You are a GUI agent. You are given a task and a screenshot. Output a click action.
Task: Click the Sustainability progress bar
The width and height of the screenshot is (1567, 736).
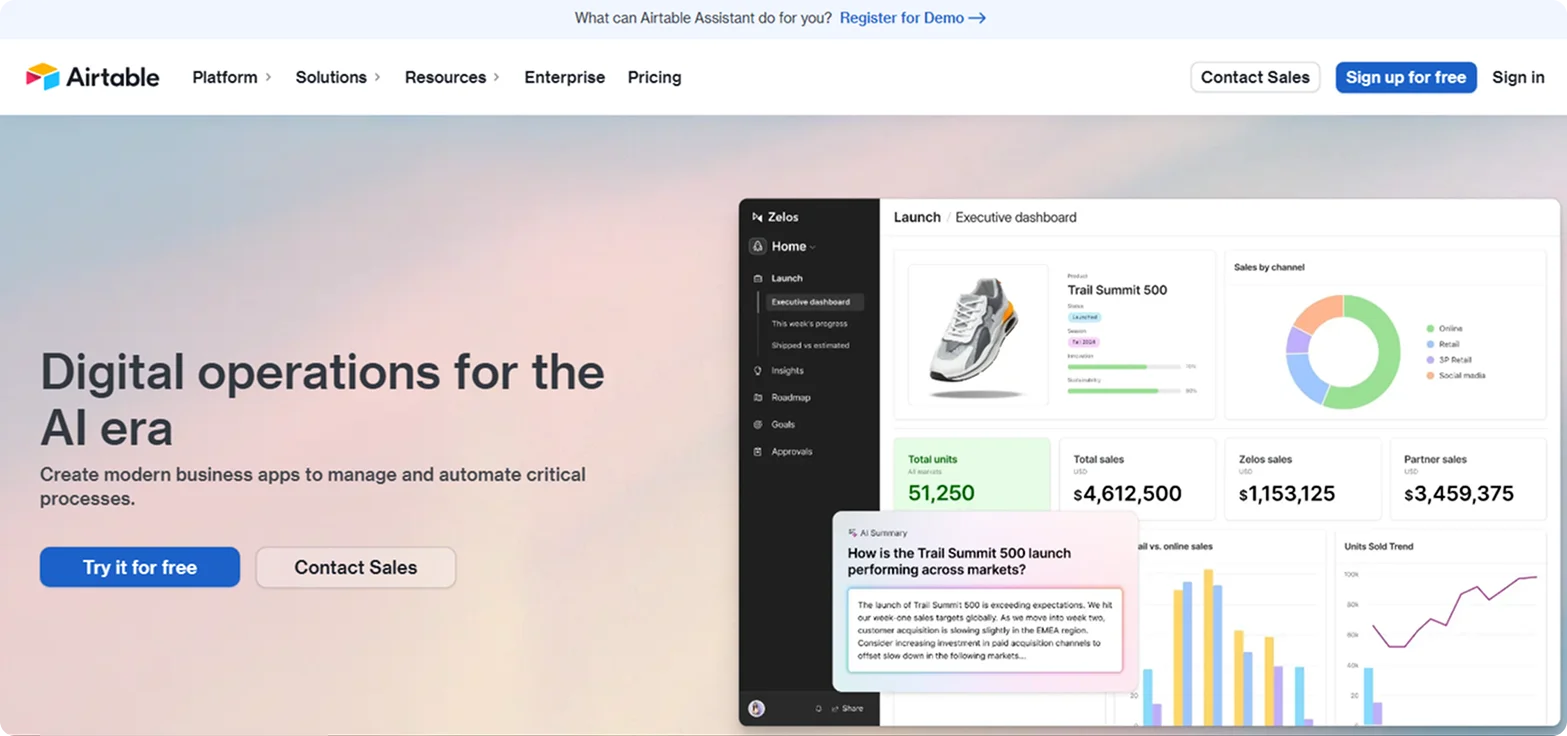point(1125,391)
